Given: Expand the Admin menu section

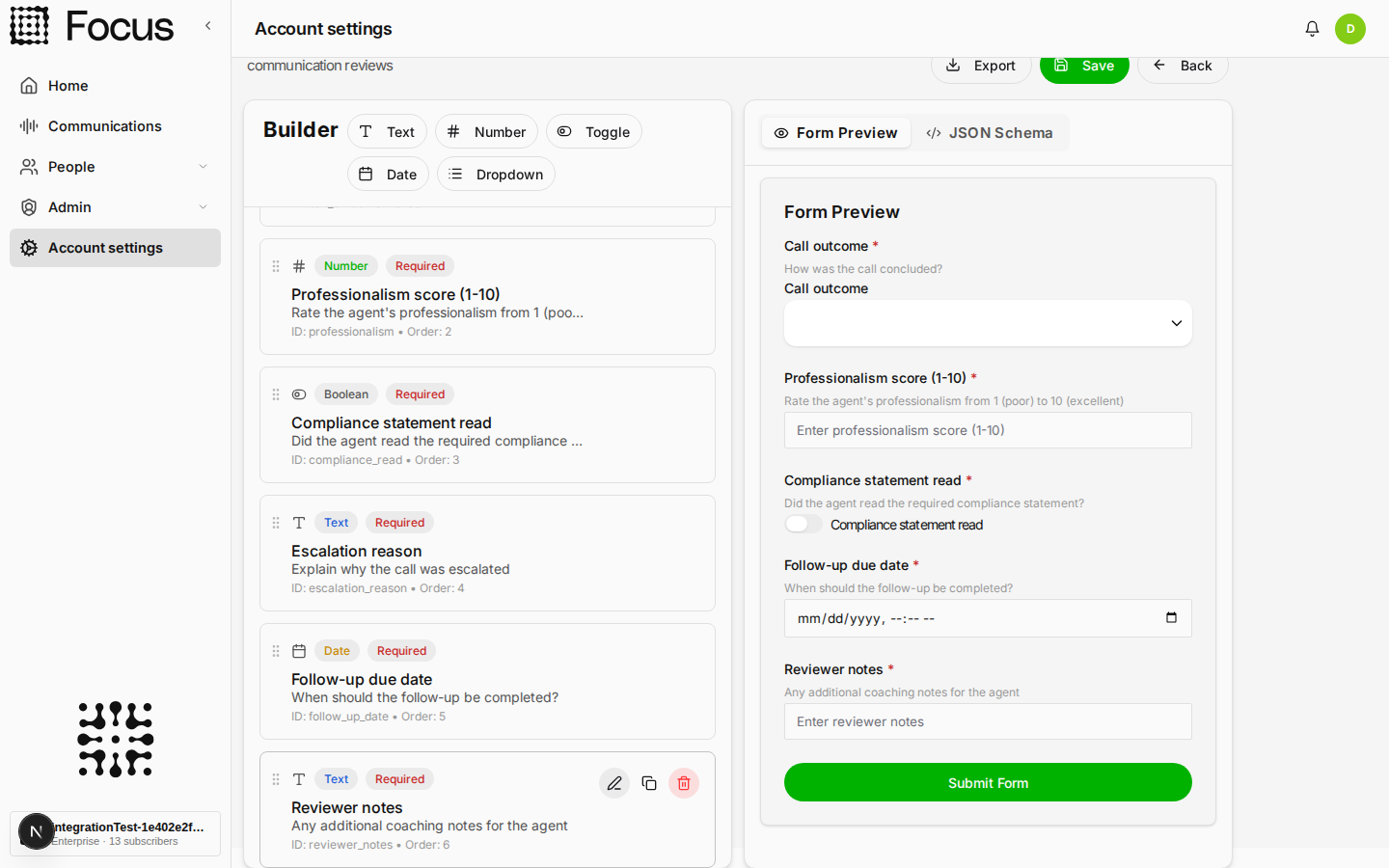Looking at the screenshot, I should [x=115, y=207].
